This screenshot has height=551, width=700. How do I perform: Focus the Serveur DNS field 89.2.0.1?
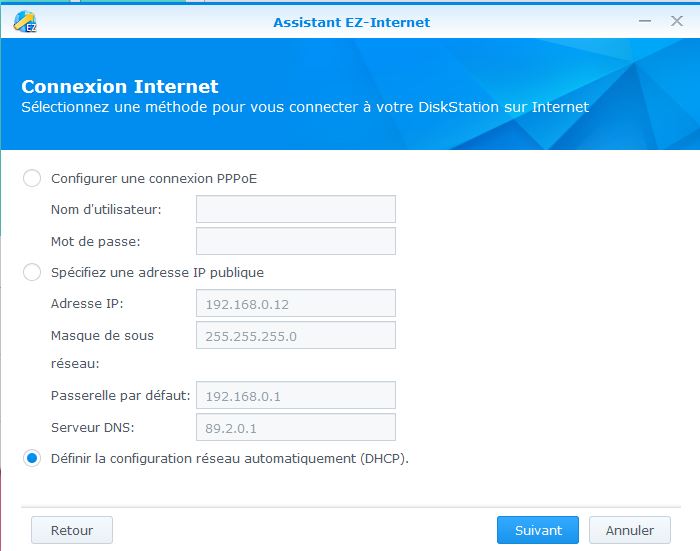295,427
